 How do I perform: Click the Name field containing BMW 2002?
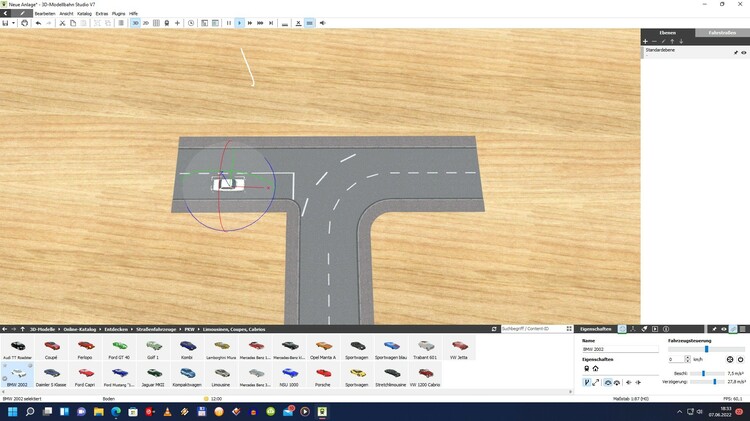click(620, 349)
